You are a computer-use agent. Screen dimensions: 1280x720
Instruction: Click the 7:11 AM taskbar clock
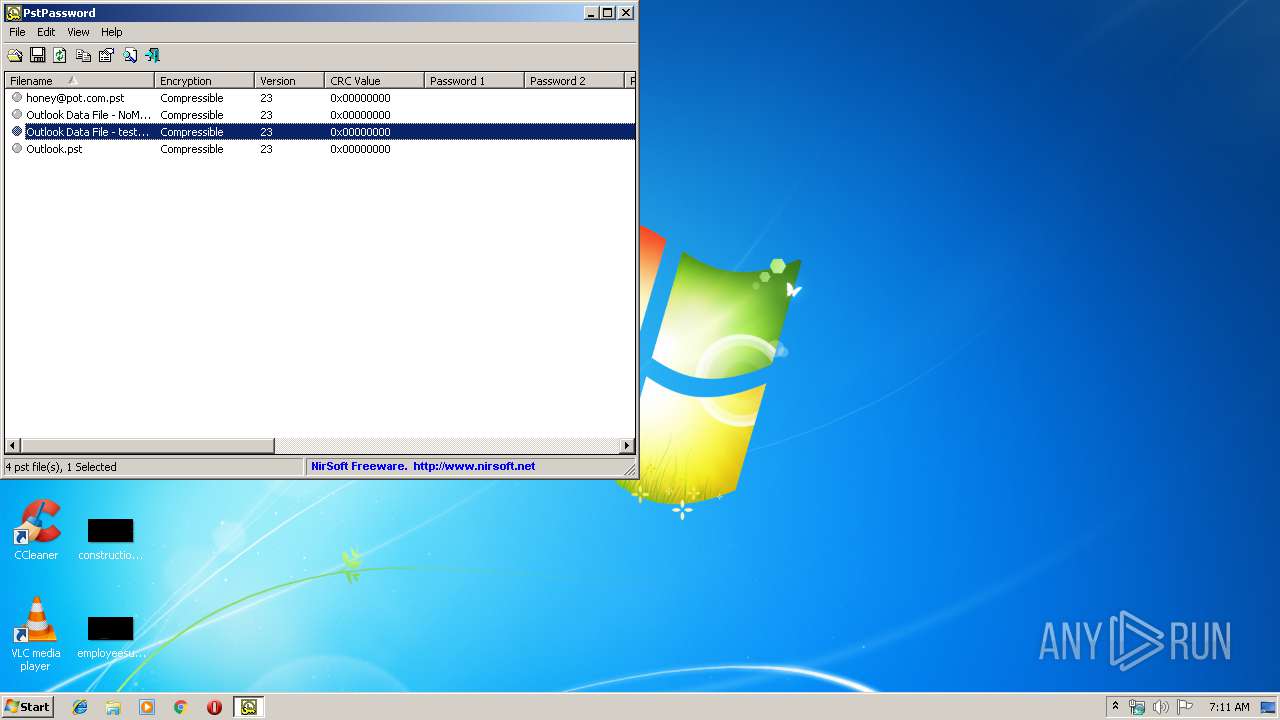(1229, 707)
